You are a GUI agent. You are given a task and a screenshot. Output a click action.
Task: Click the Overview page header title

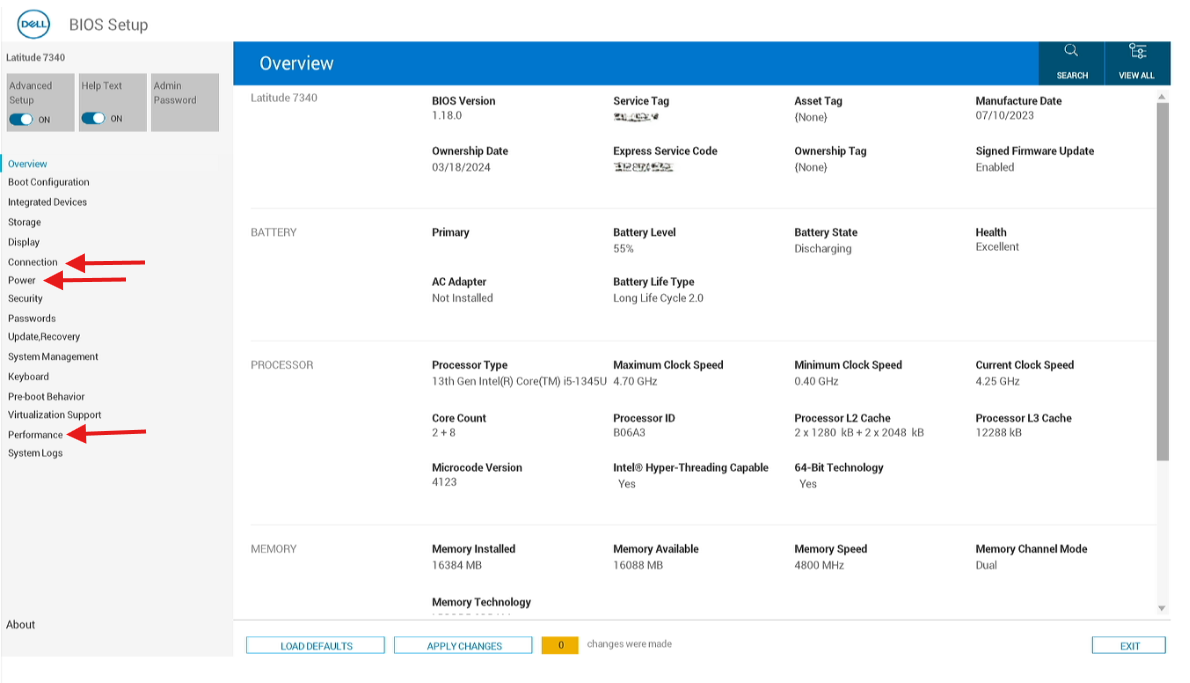tap(296, 64)
